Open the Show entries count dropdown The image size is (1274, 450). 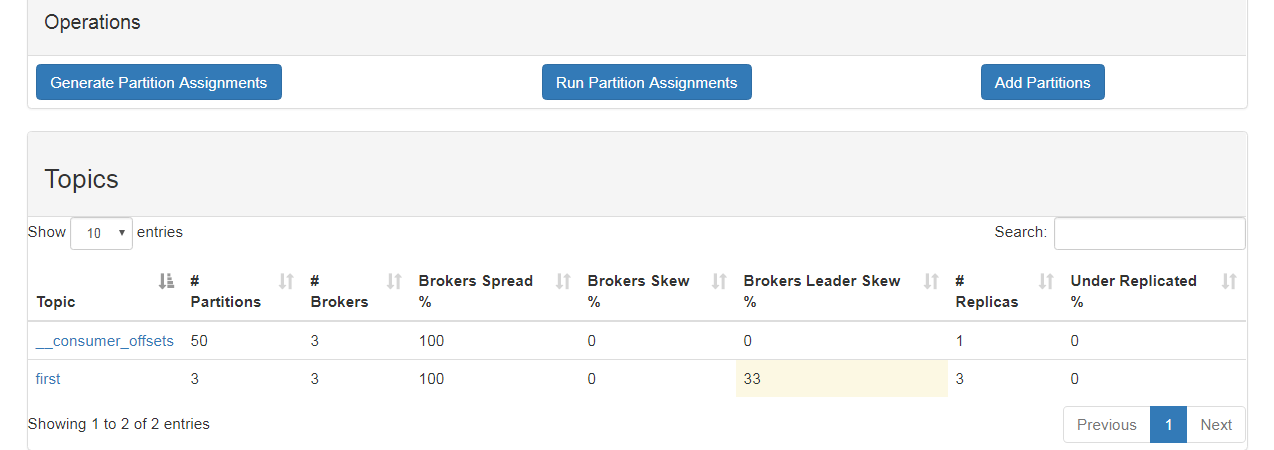(x=101, y=233)
